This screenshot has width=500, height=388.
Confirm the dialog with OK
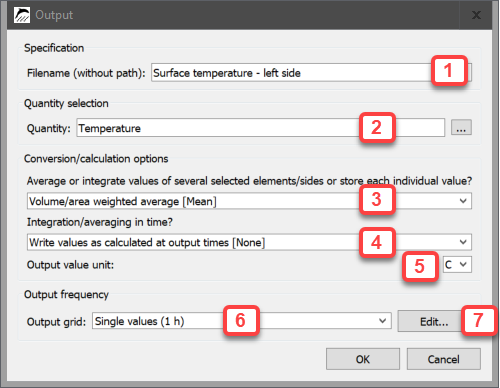[x=363, y=359]
